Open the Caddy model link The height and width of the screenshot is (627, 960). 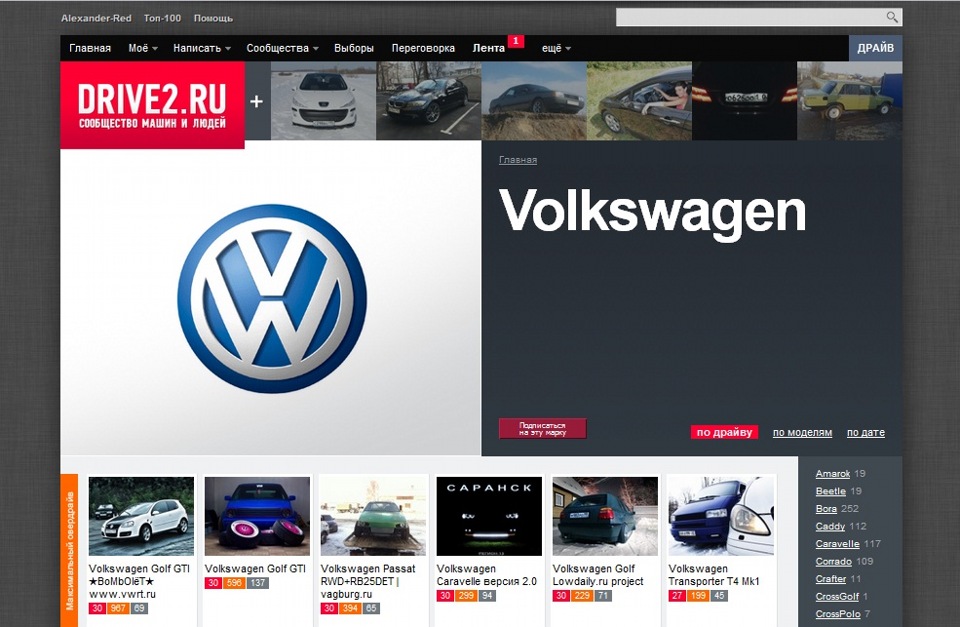[x=830, y=526]
